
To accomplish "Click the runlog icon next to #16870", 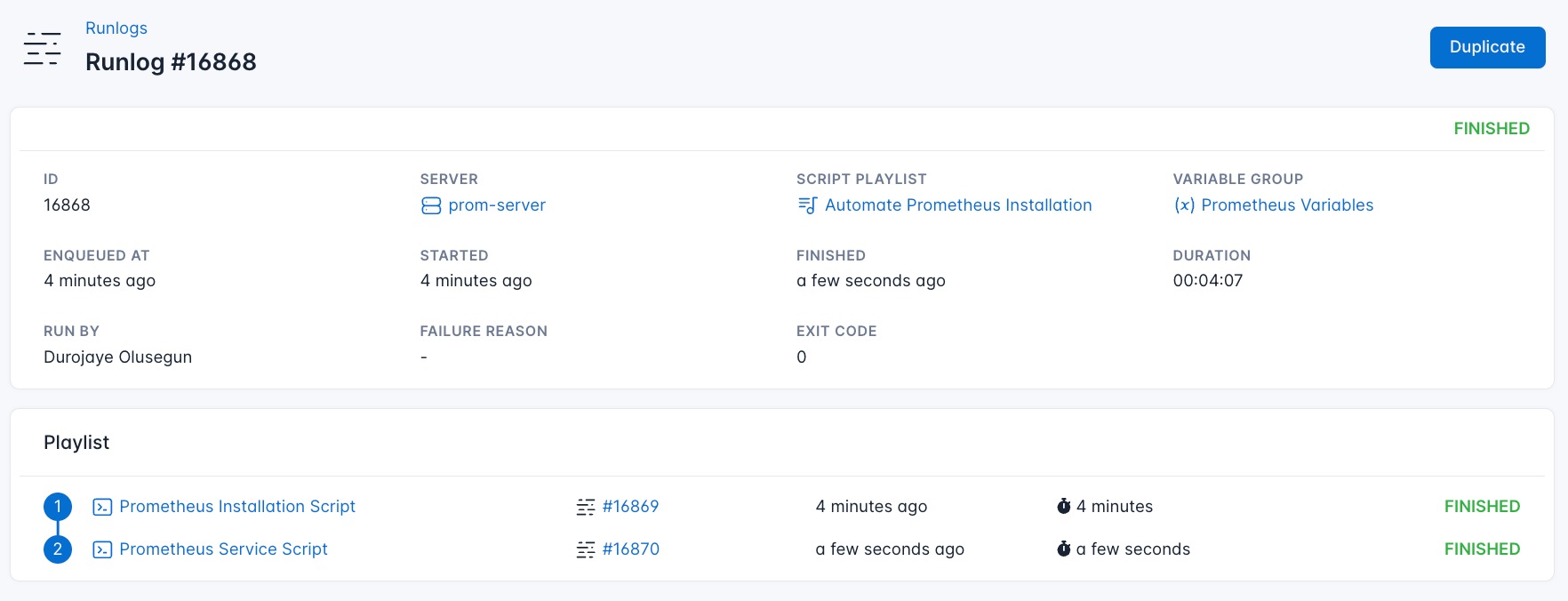I will 586,549.
